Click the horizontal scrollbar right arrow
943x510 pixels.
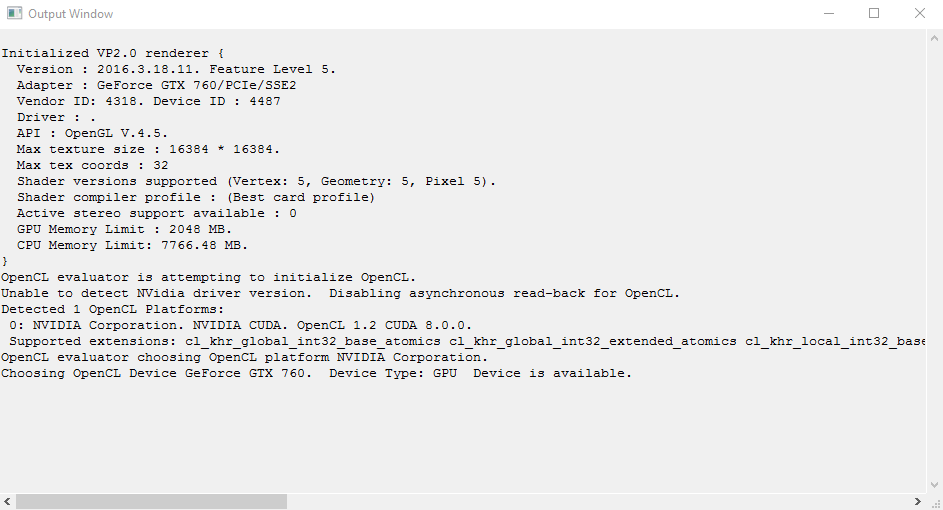(918, 501)
